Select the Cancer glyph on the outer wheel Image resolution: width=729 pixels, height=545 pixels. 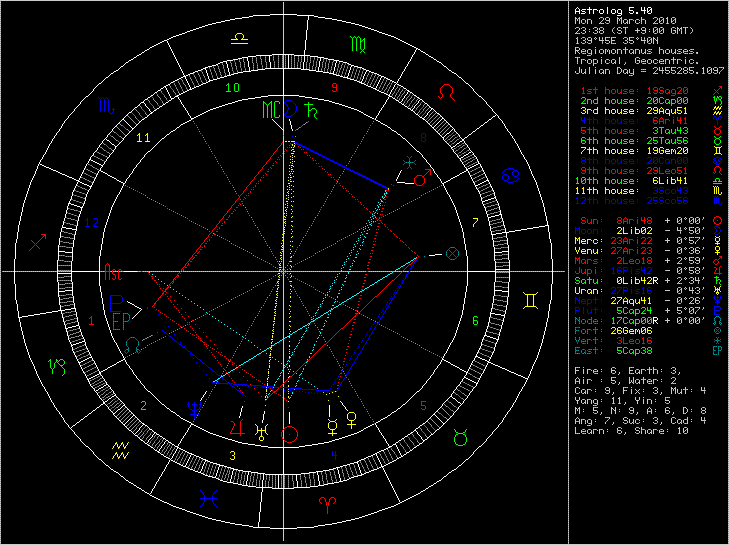click(x=510, y=175)
